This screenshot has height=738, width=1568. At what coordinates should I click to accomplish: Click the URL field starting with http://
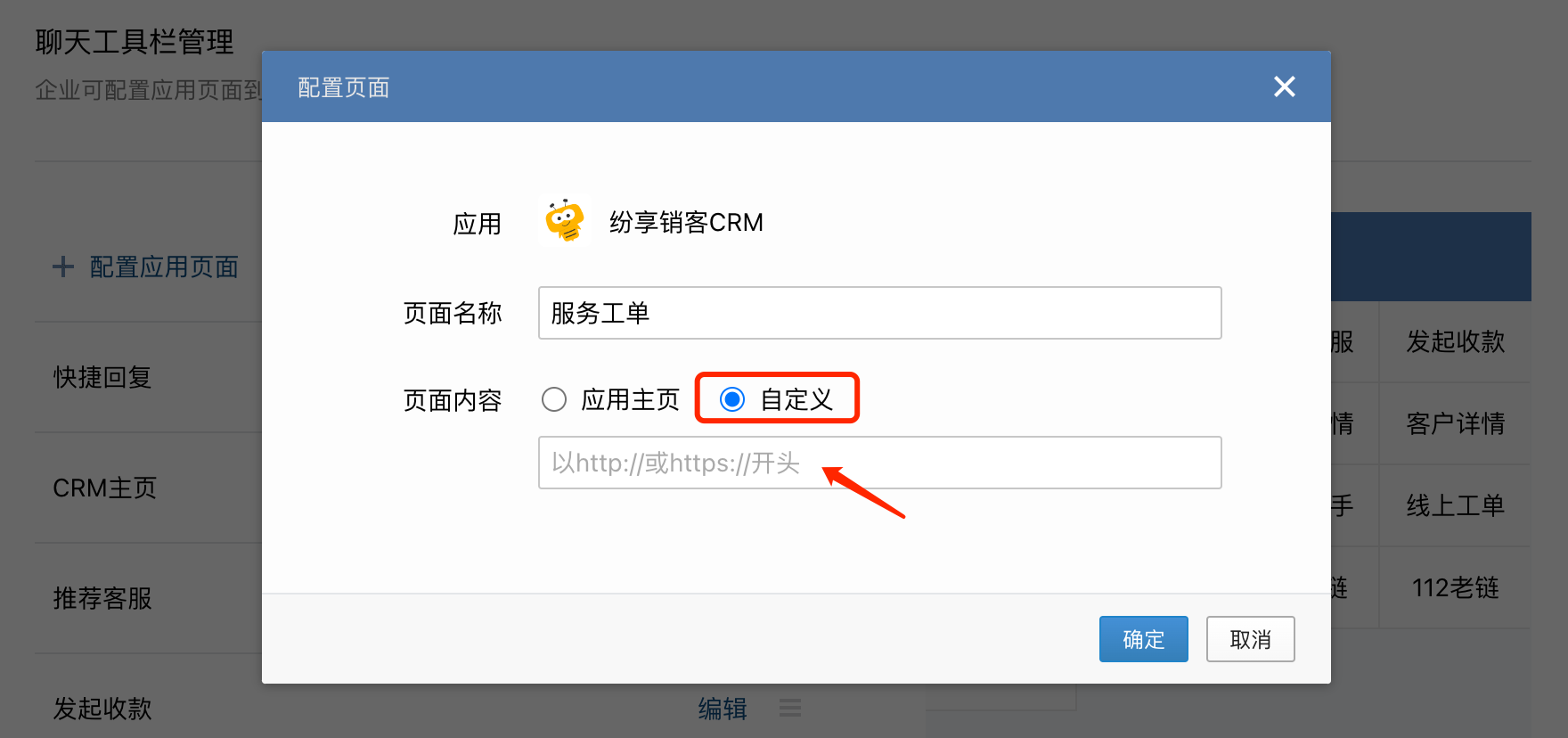tap(879, 463)
